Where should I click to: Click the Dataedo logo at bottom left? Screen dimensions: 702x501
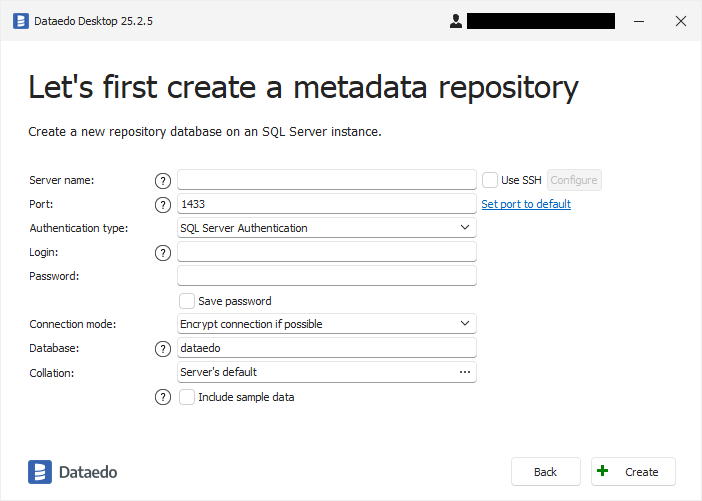73,472
